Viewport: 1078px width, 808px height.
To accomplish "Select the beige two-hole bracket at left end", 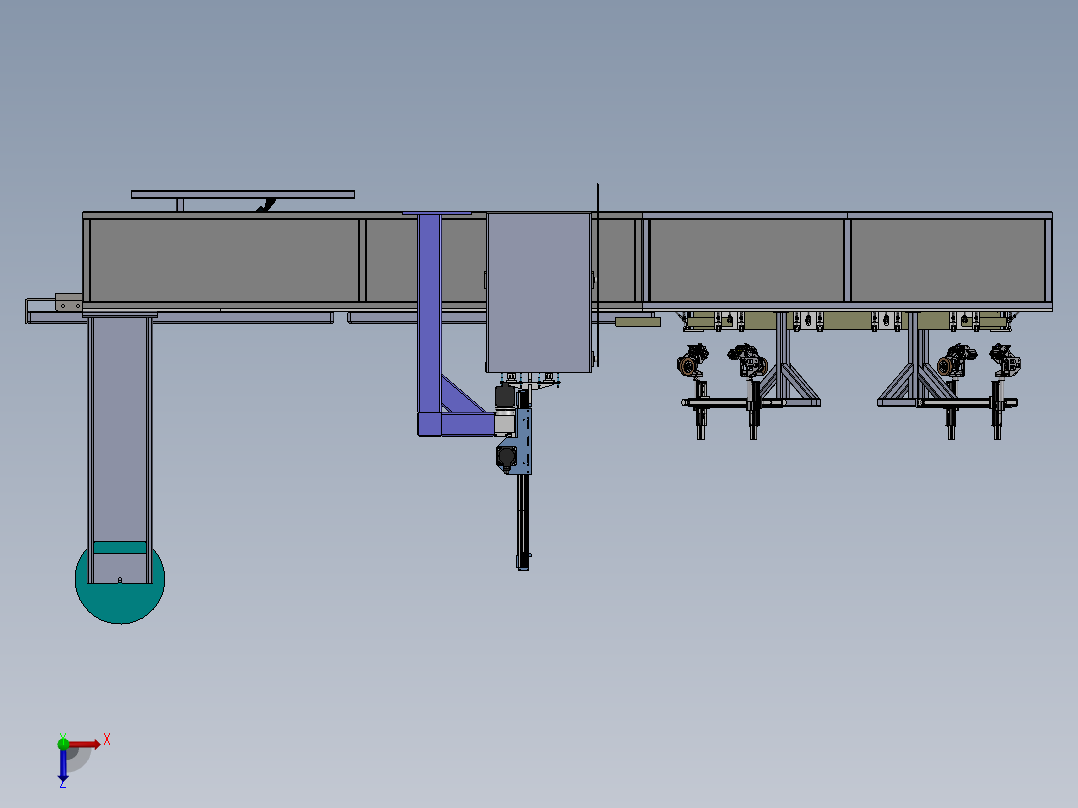I will [69, 303].
